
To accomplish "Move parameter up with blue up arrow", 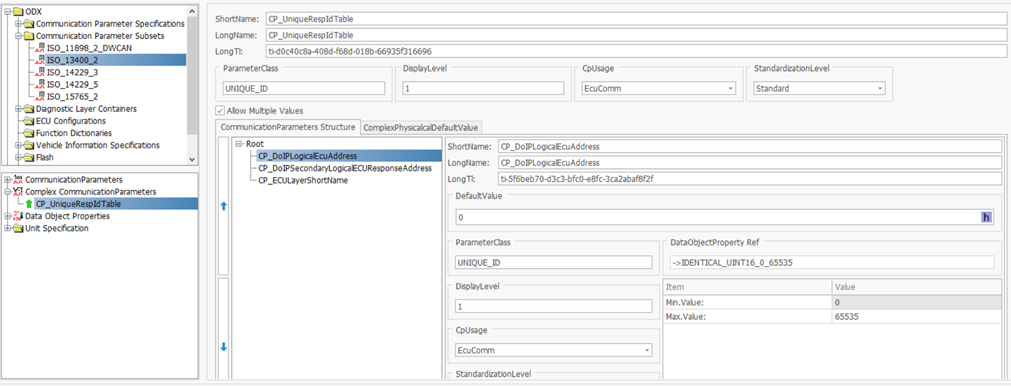I will [224, 207].
